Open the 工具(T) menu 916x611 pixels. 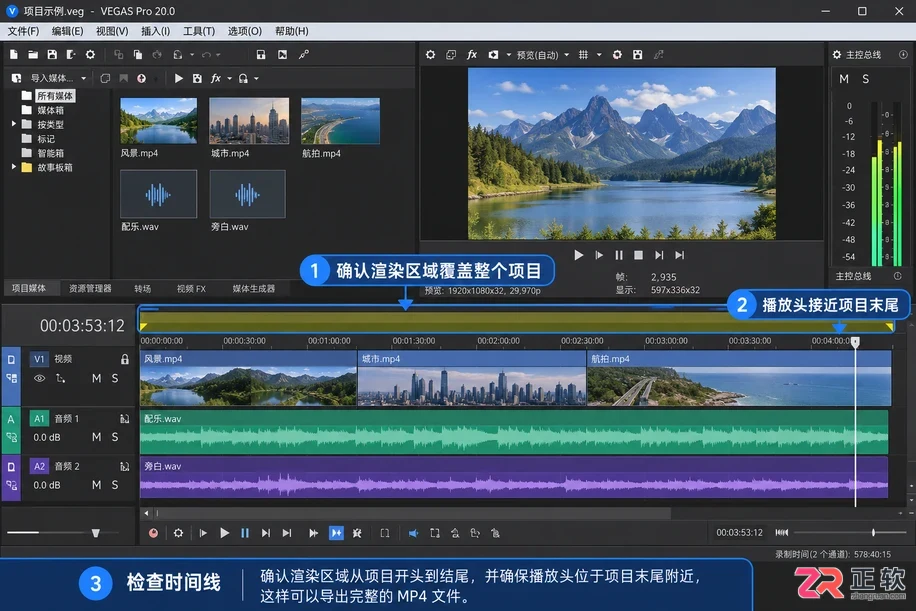[x=199, y=31]
